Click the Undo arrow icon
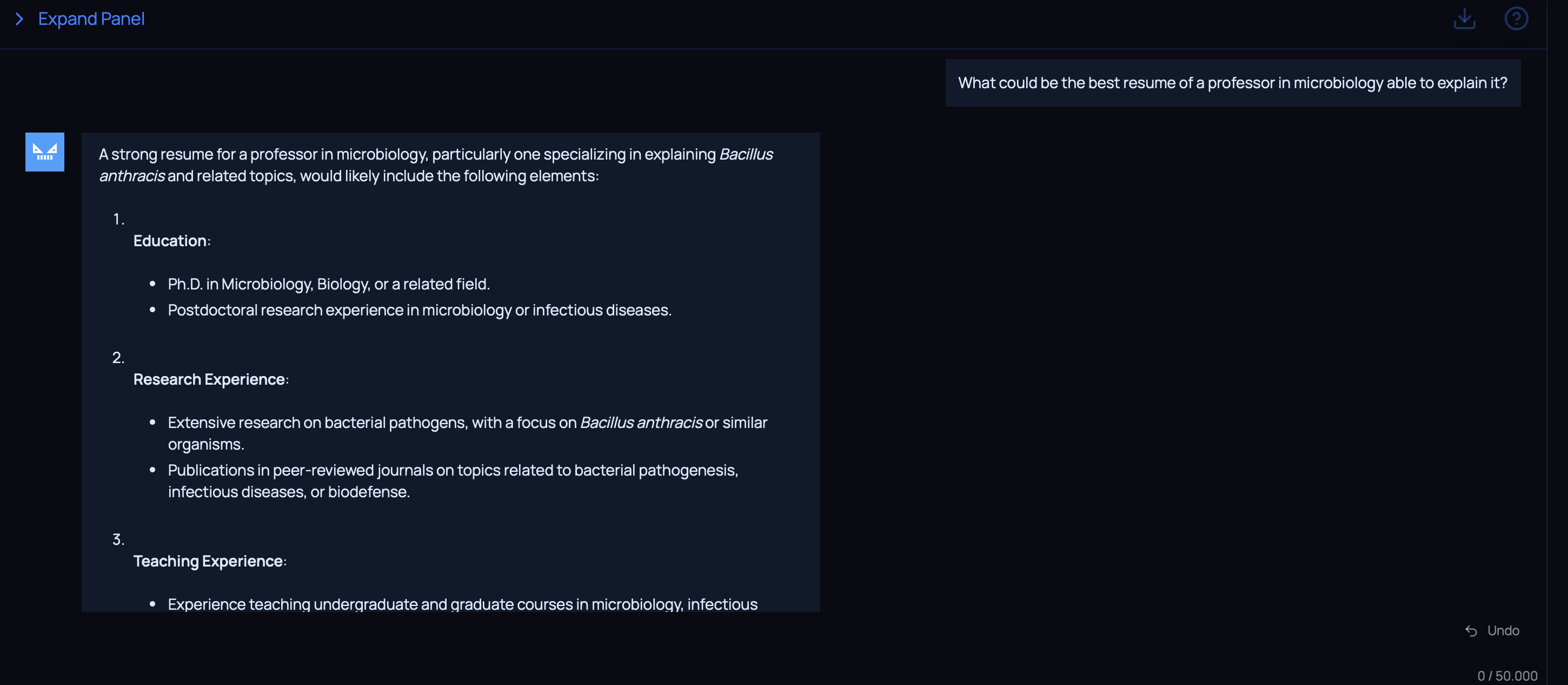The width and height of the screenshot is (1568, 685). pyautogui.click(x=1471, y=631)
